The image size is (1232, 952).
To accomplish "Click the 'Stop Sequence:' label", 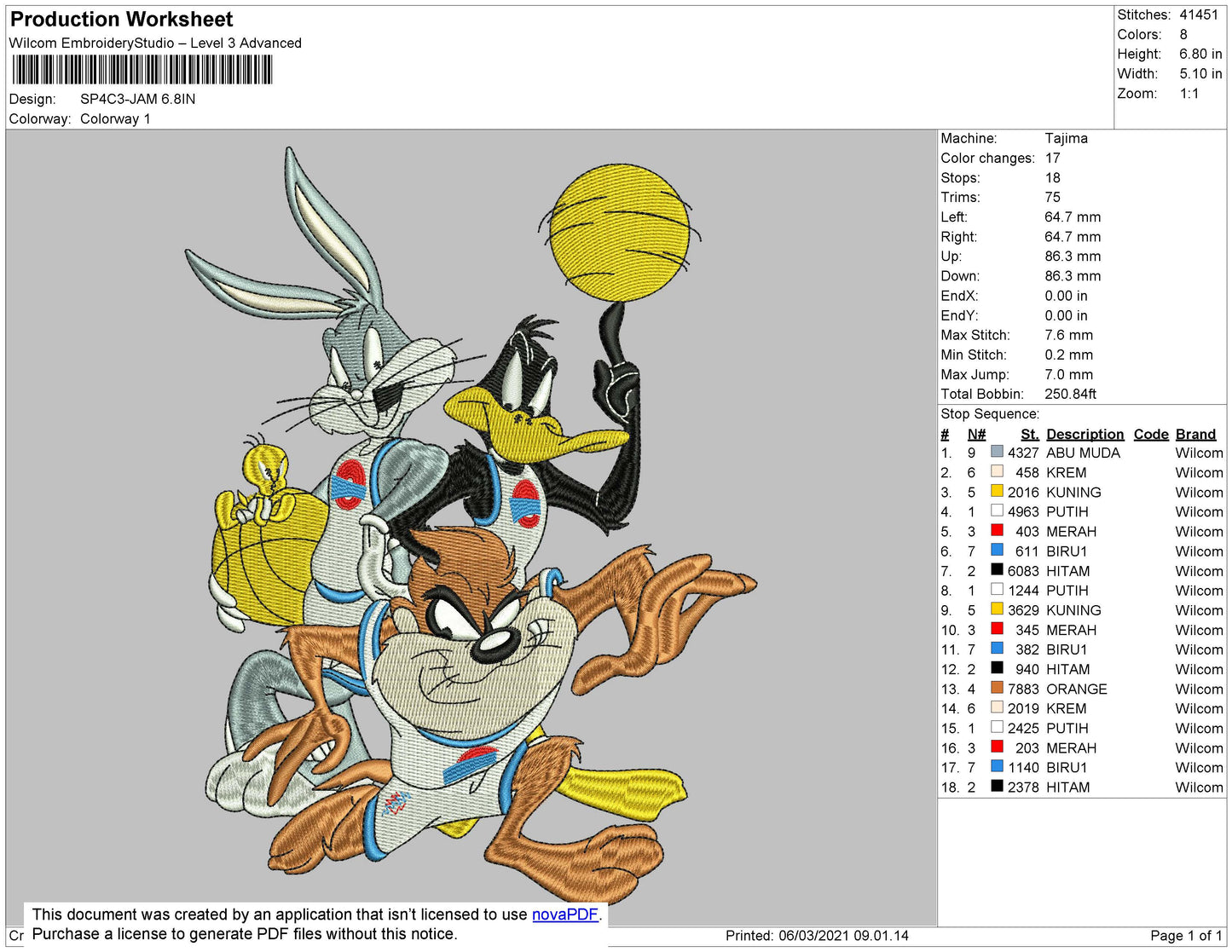I will tap(990, 414).
